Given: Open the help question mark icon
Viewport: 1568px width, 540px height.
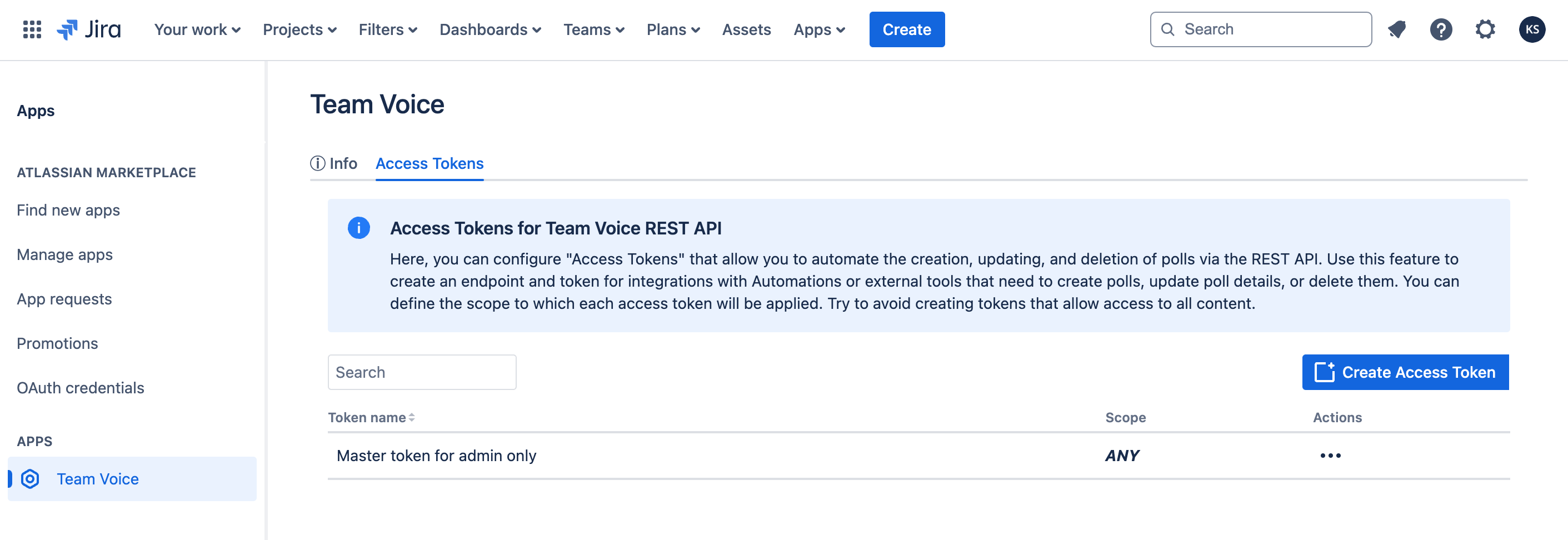Looking at the screenshot, I should point(1440,29).
